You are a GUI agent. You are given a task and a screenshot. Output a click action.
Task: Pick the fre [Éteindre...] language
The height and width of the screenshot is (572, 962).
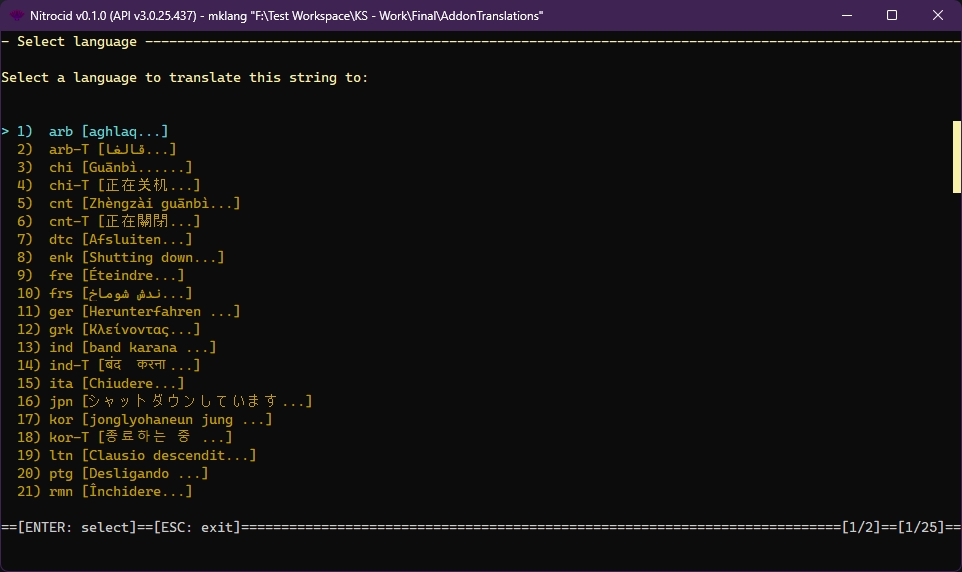coord(116,275)
